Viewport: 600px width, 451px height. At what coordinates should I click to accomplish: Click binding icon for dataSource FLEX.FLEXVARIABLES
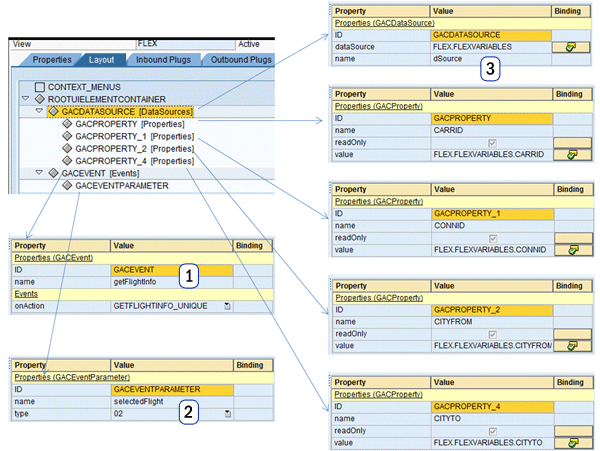pyautogui.click(x=573, y=45)
